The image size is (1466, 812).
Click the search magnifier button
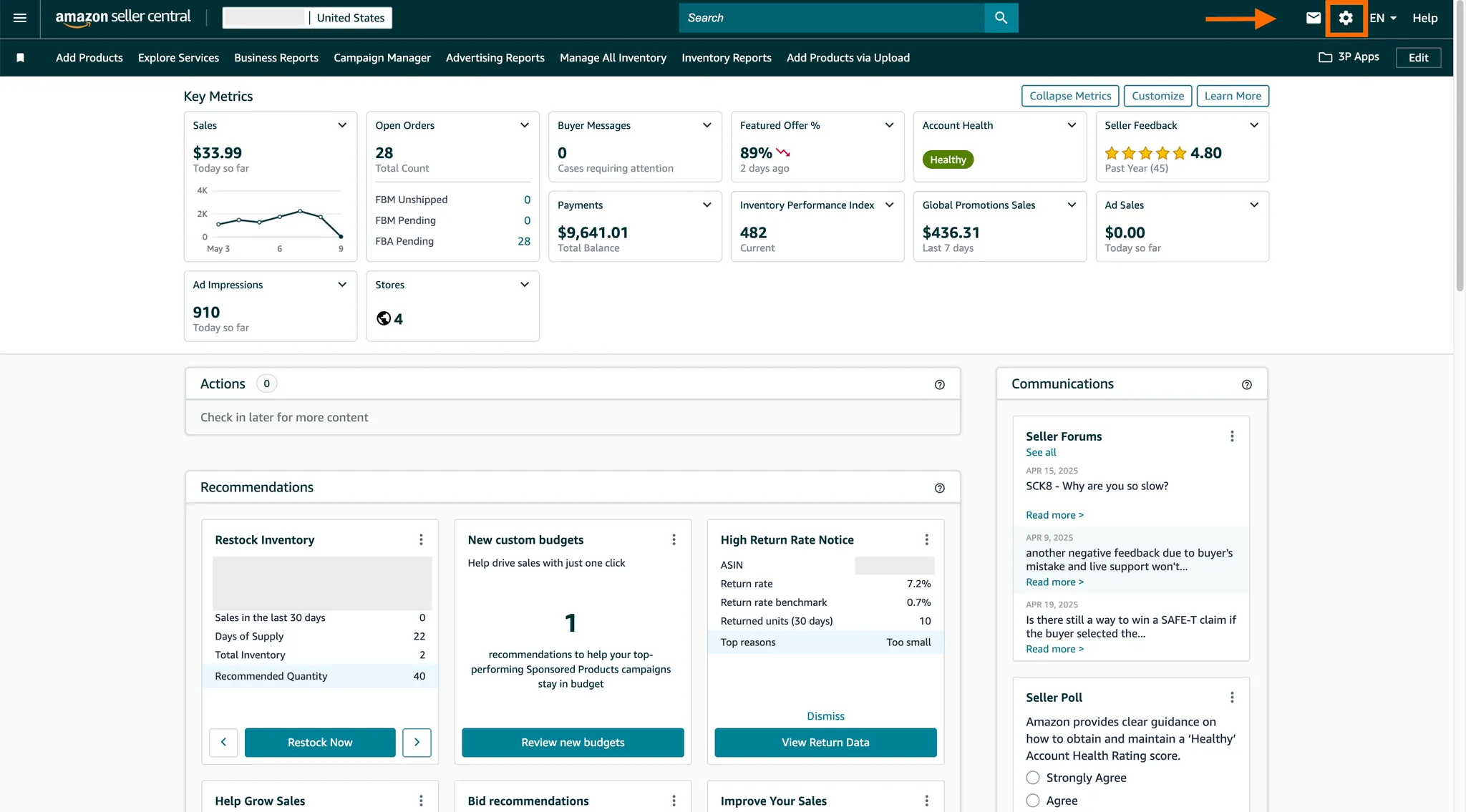coord(1001,18)
